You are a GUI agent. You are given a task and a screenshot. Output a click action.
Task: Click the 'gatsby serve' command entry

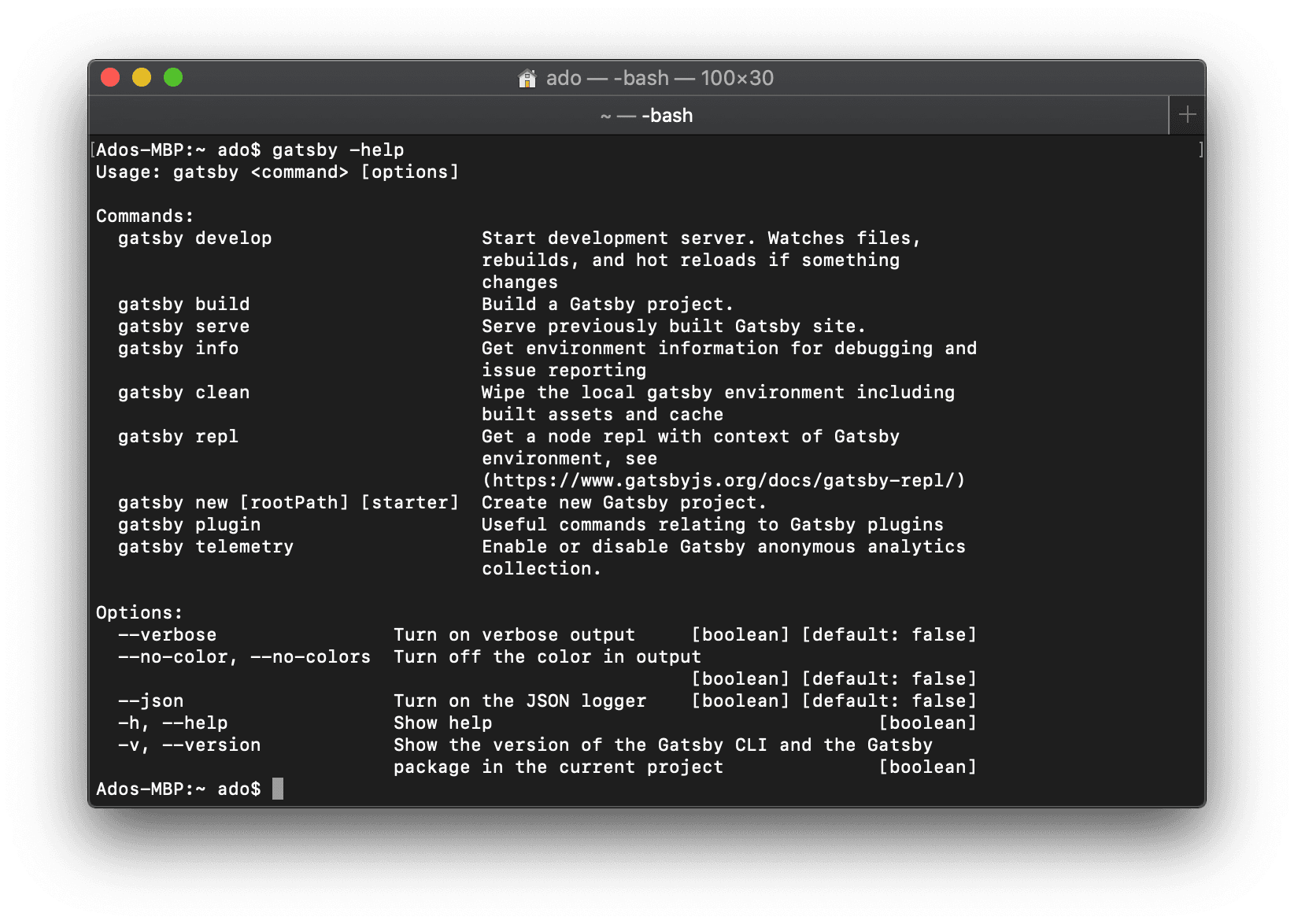coord(183,326)
